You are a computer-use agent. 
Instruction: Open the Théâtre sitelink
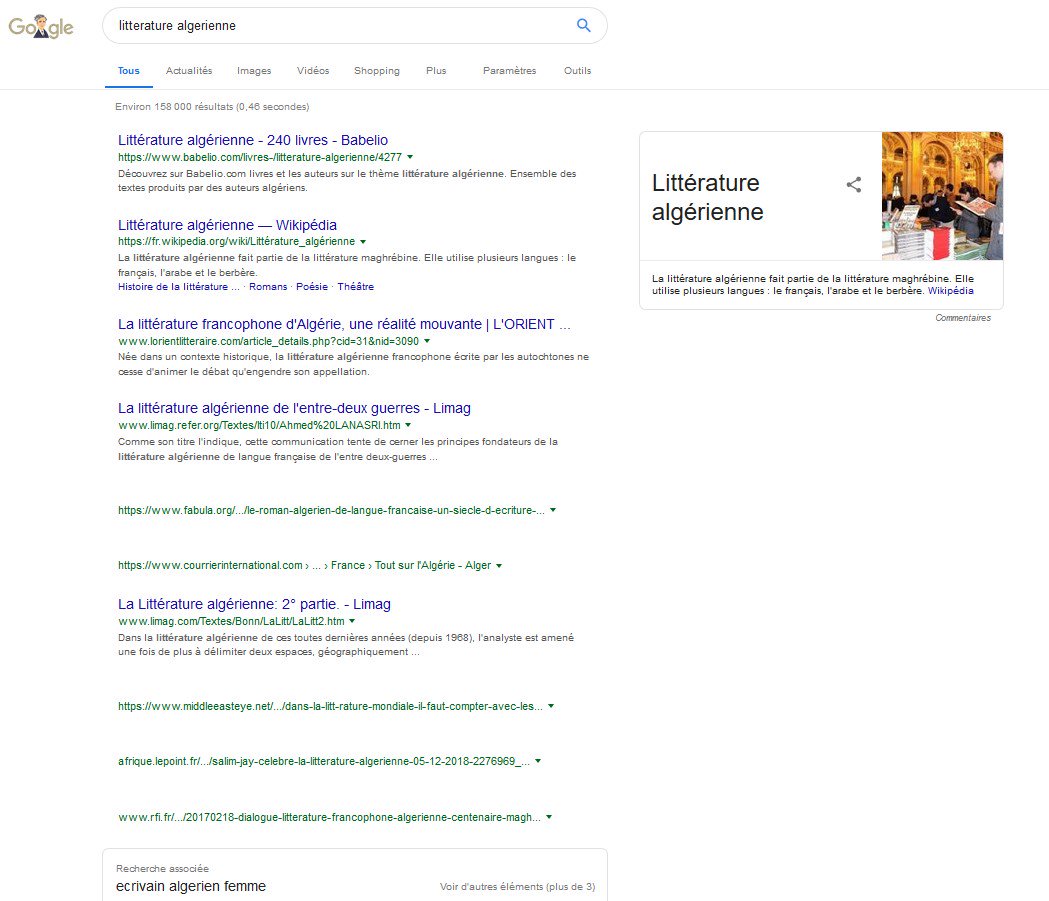[355, 286]
